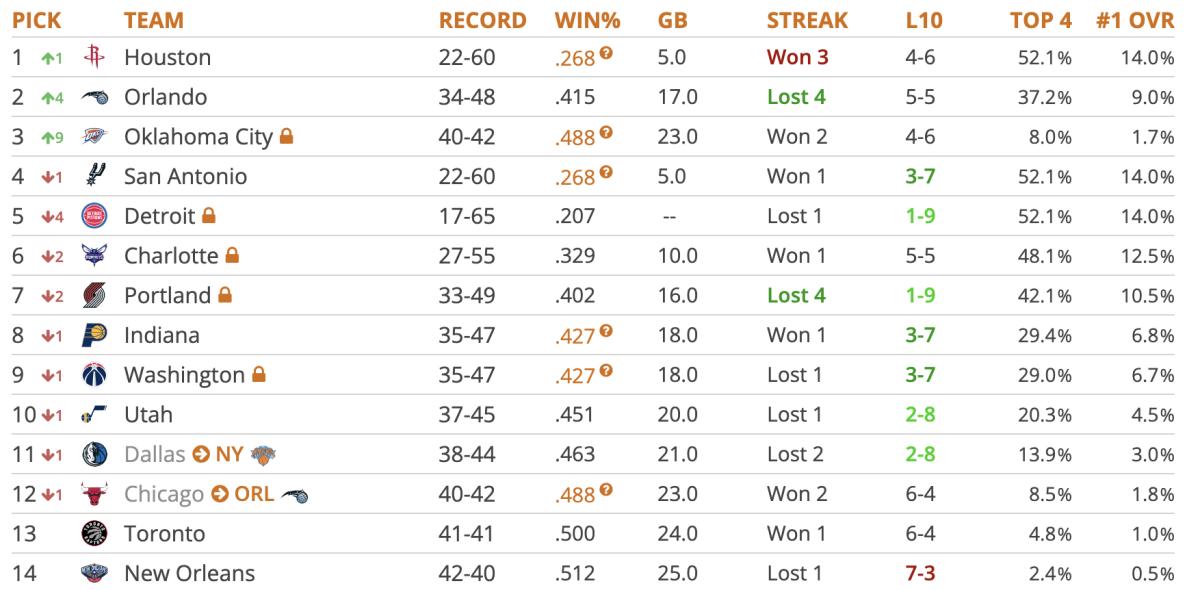
Task: Click the ORL link in Chicago's row
Action: [x=254, y=494]
